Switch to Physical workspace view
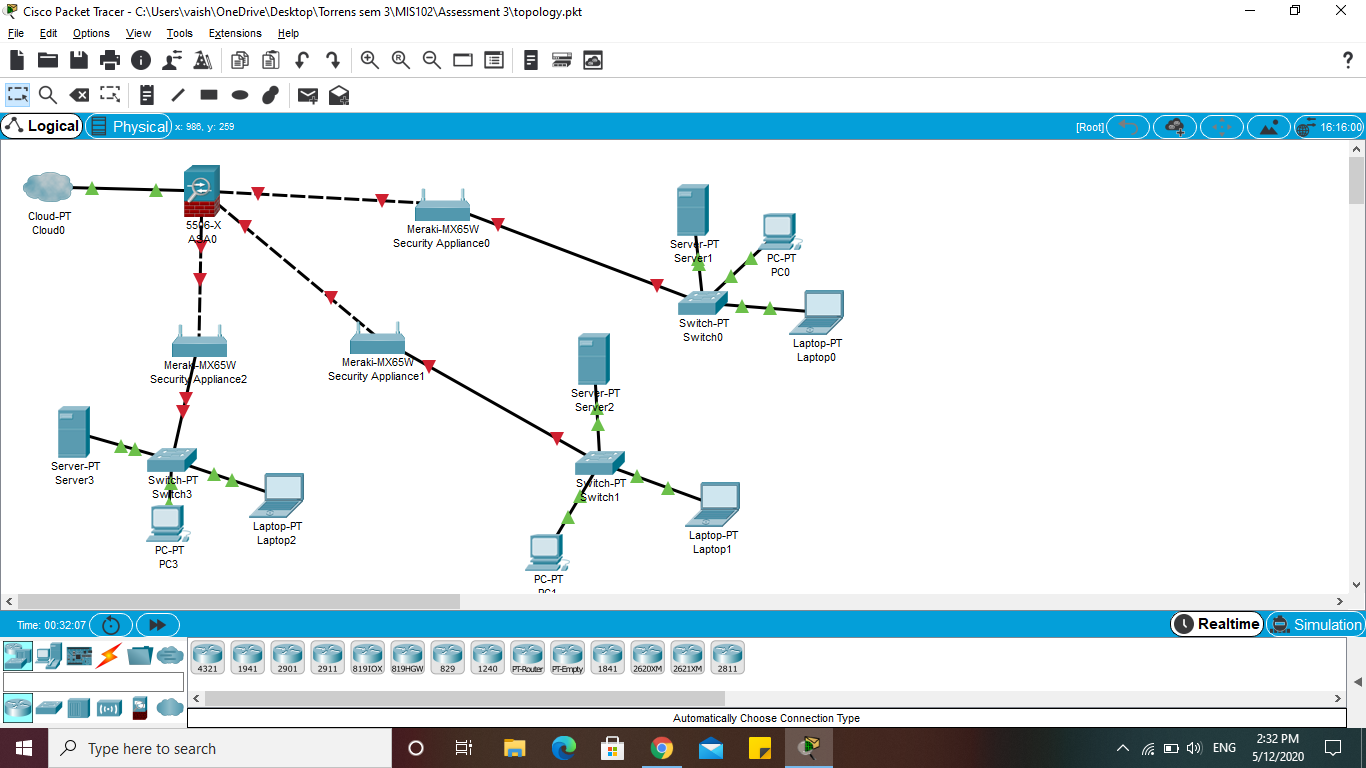Screen dimensions: 1366x768 [x=129, y=126]
